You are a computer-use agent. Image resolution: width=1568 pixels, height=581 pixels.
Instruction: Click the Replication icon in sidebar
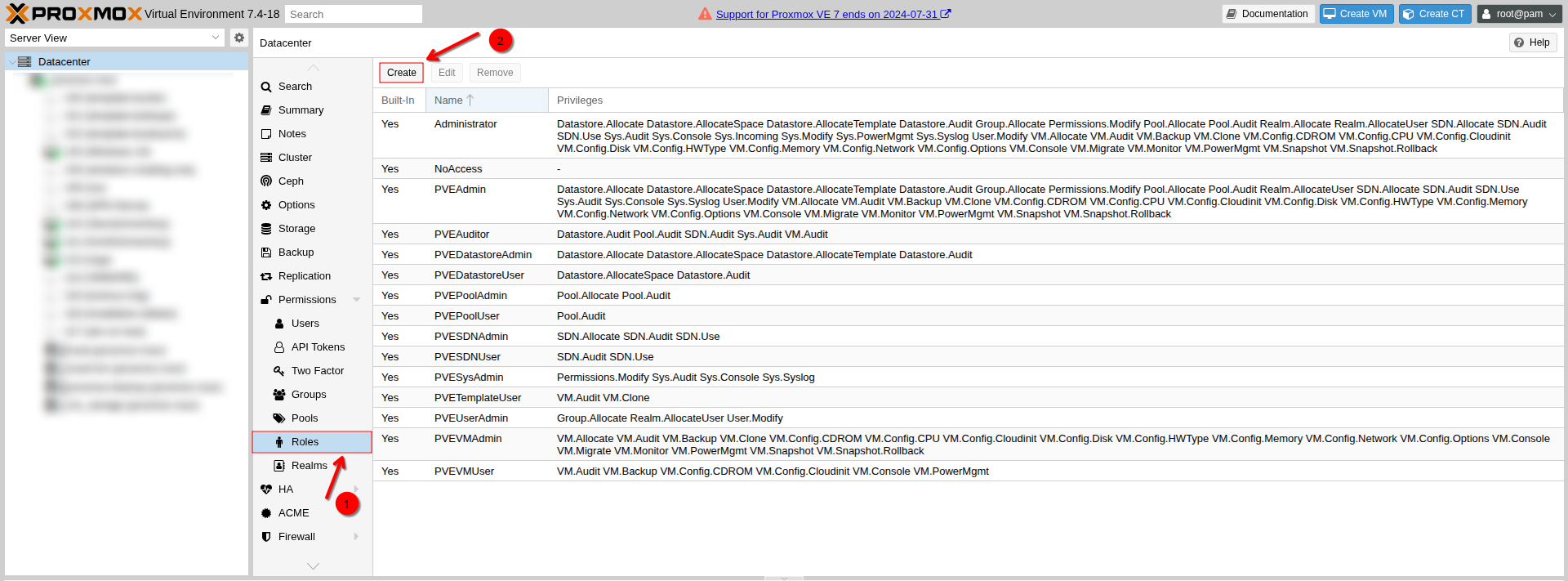coord(266,276)
